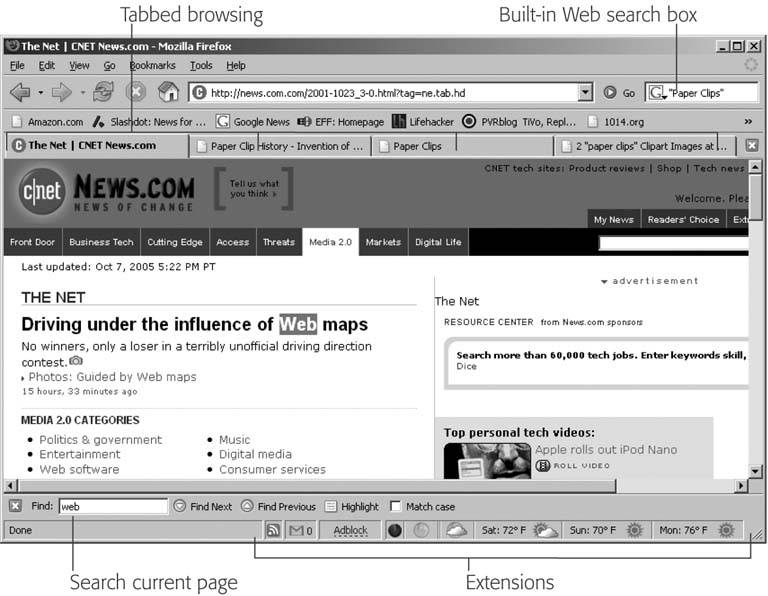Click into the Find text field
The height and width of the screenshot is (596, 768).
click(112, 507)
